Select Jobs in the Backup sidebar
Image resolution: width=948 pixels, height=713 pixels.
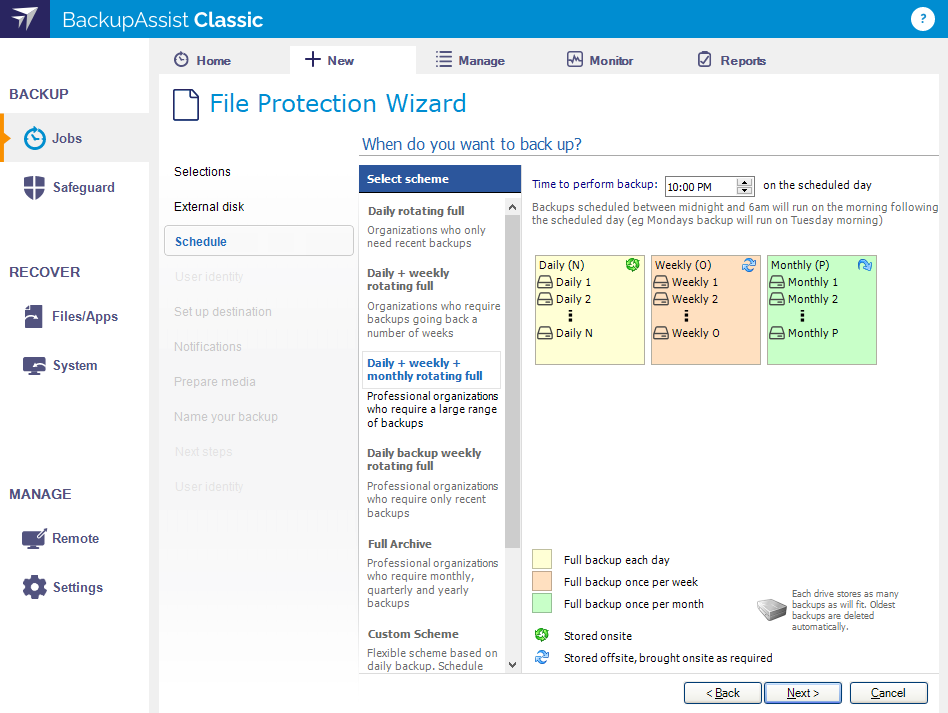click(x=75, y=138)
